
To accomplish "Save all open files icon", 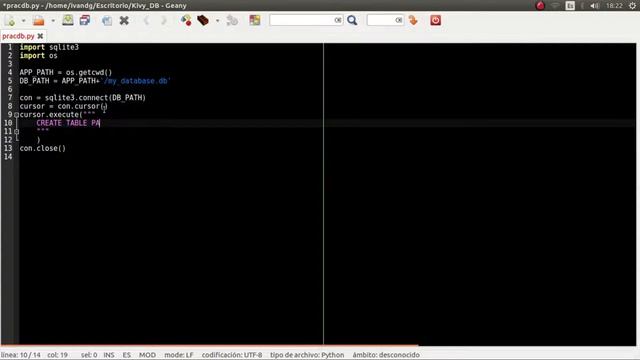I will pos(85,20).
